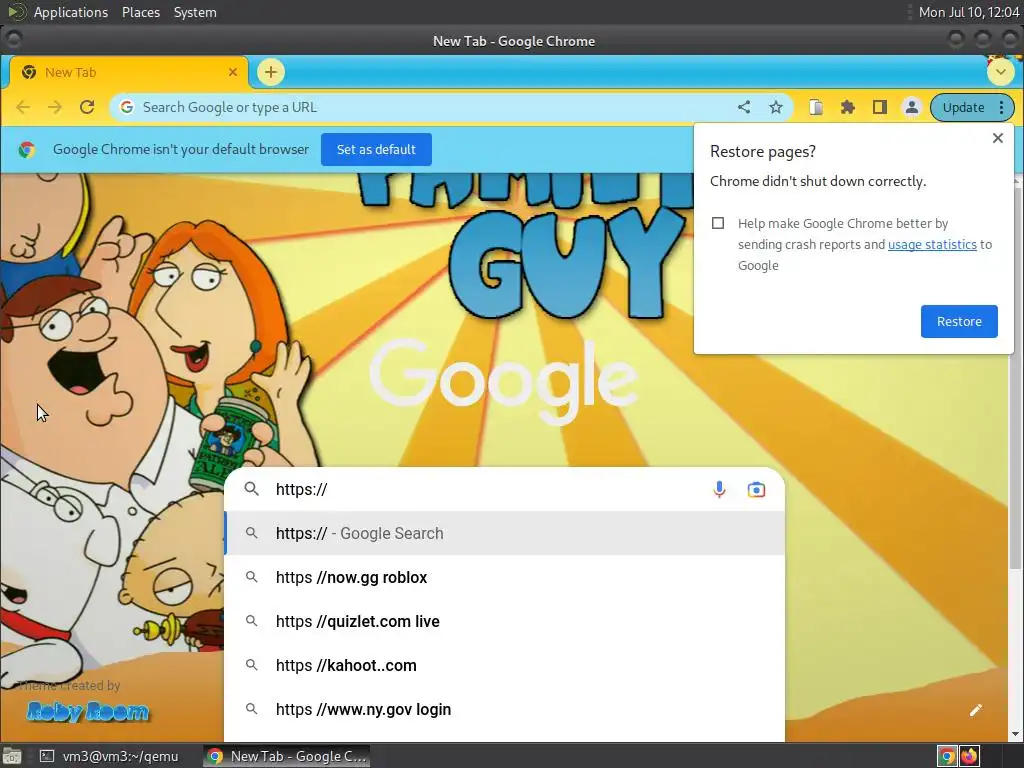Expand the tab search dropdown arrow
This screenshot has width=1024, height=768.
coord(1000,72)
